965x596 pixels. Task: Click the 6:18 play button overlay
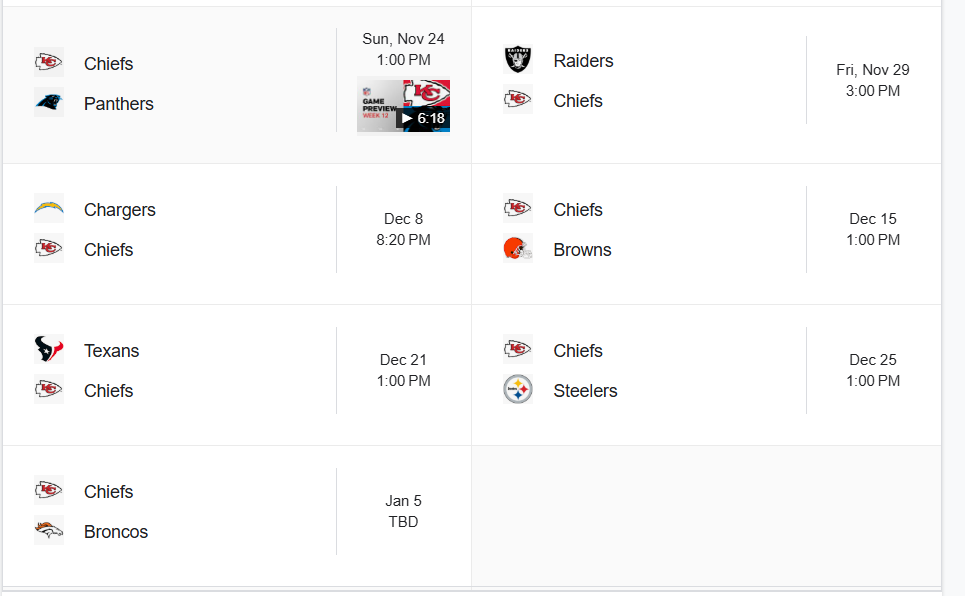[x=423, y=118]
